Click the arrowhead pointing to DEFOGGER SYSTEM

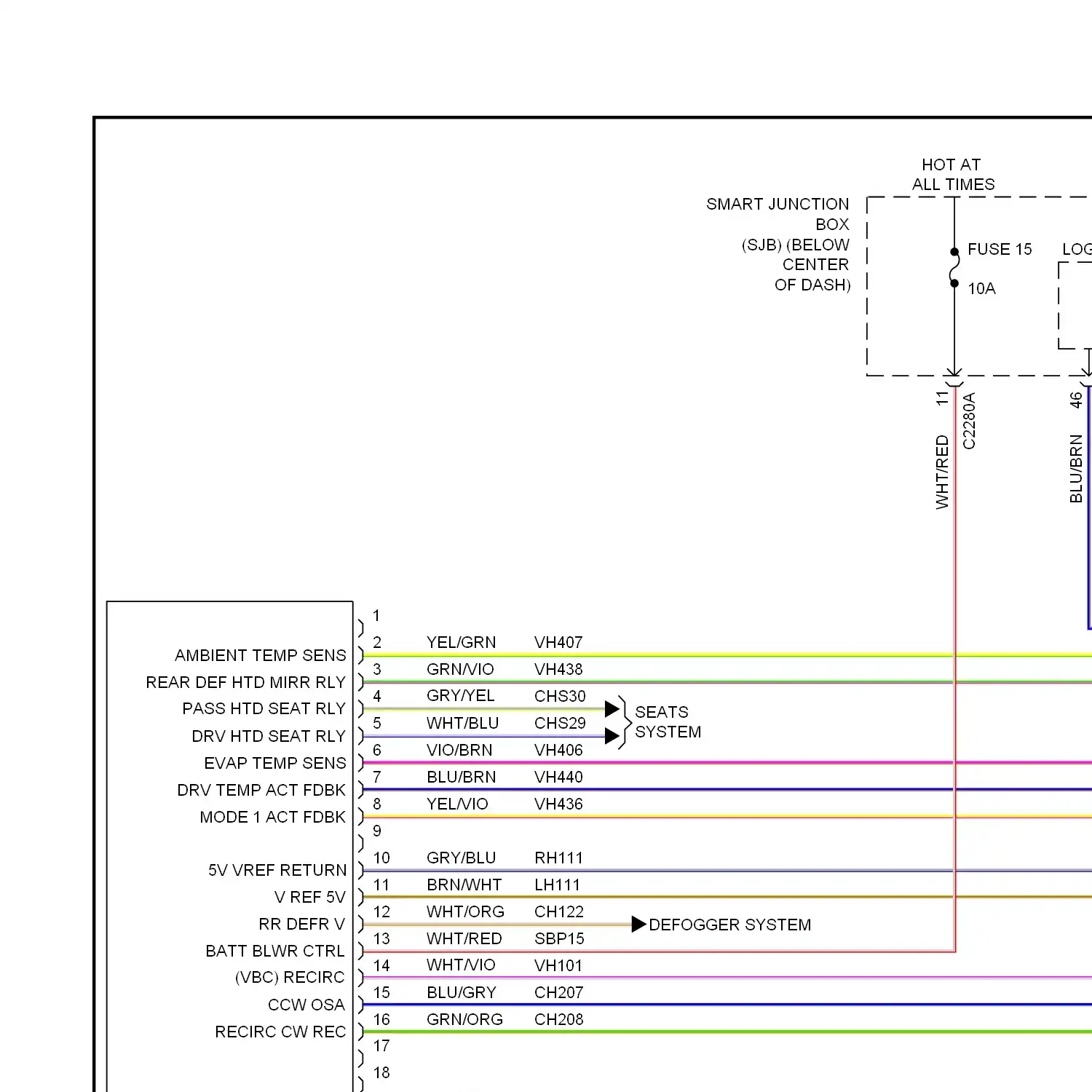pyautogui.click(x=638, y=925)
